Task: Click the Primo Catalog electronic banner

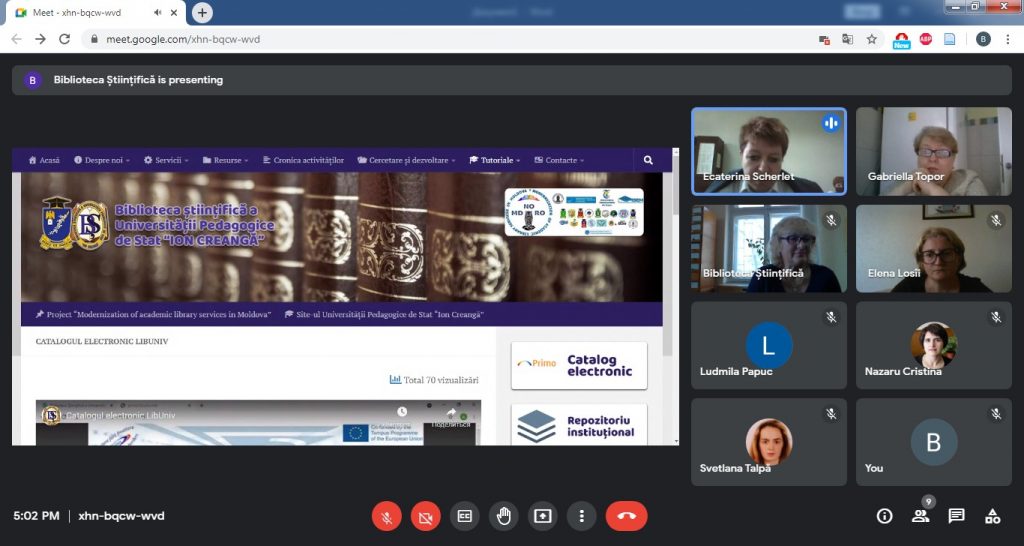Action: pyautogui.click(x=579, y=366)
